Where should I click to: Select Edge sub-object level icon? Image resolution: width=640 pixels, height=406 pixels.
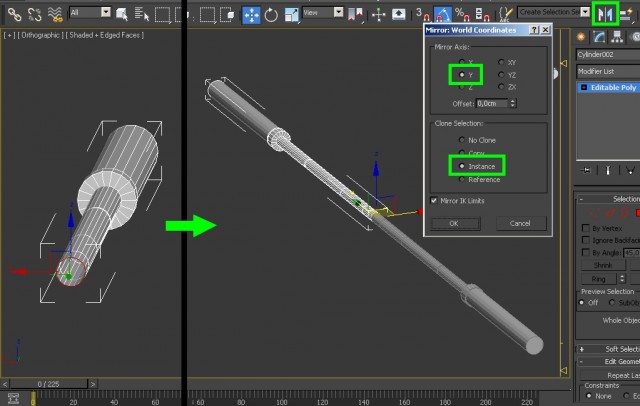610,213
